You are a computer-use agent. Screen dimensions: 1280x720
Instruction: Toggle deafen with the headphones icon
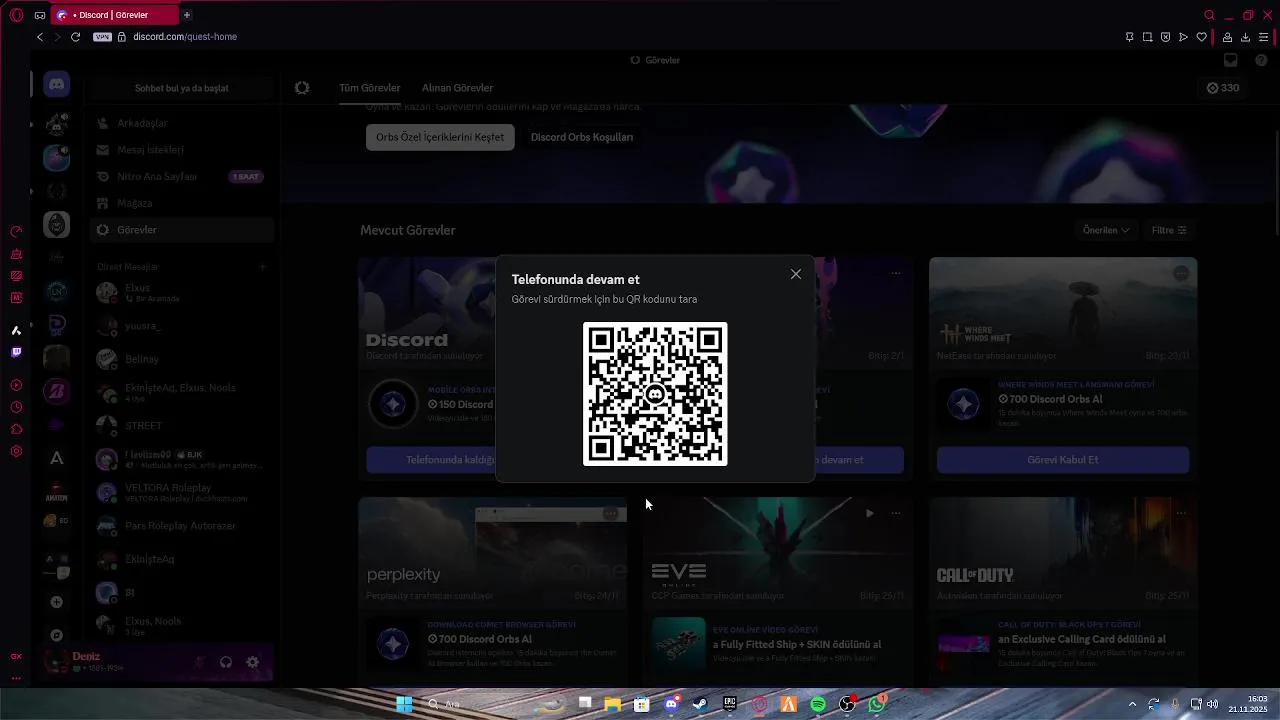click(x=226, y=662)
